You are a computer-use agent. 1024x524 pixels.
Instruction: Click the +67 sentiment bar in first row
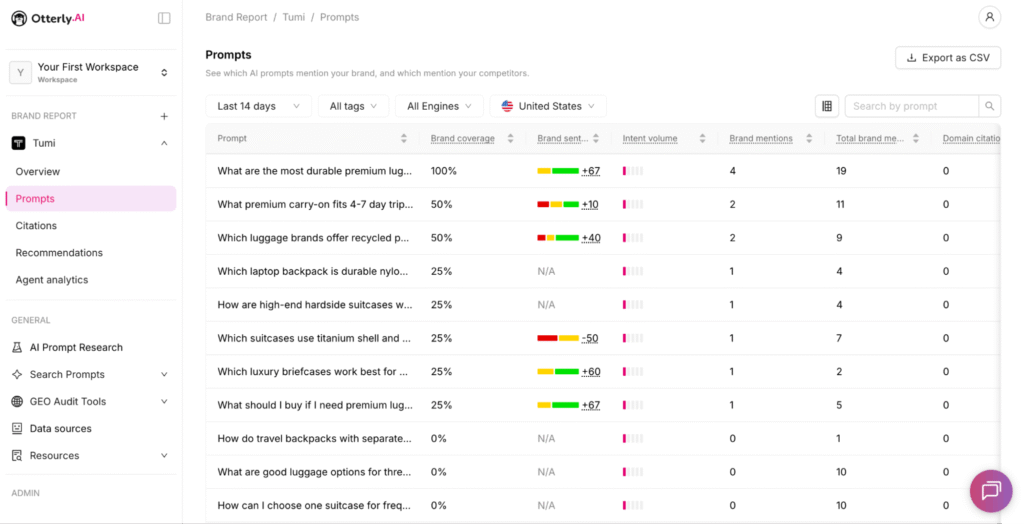pos(558,171)
